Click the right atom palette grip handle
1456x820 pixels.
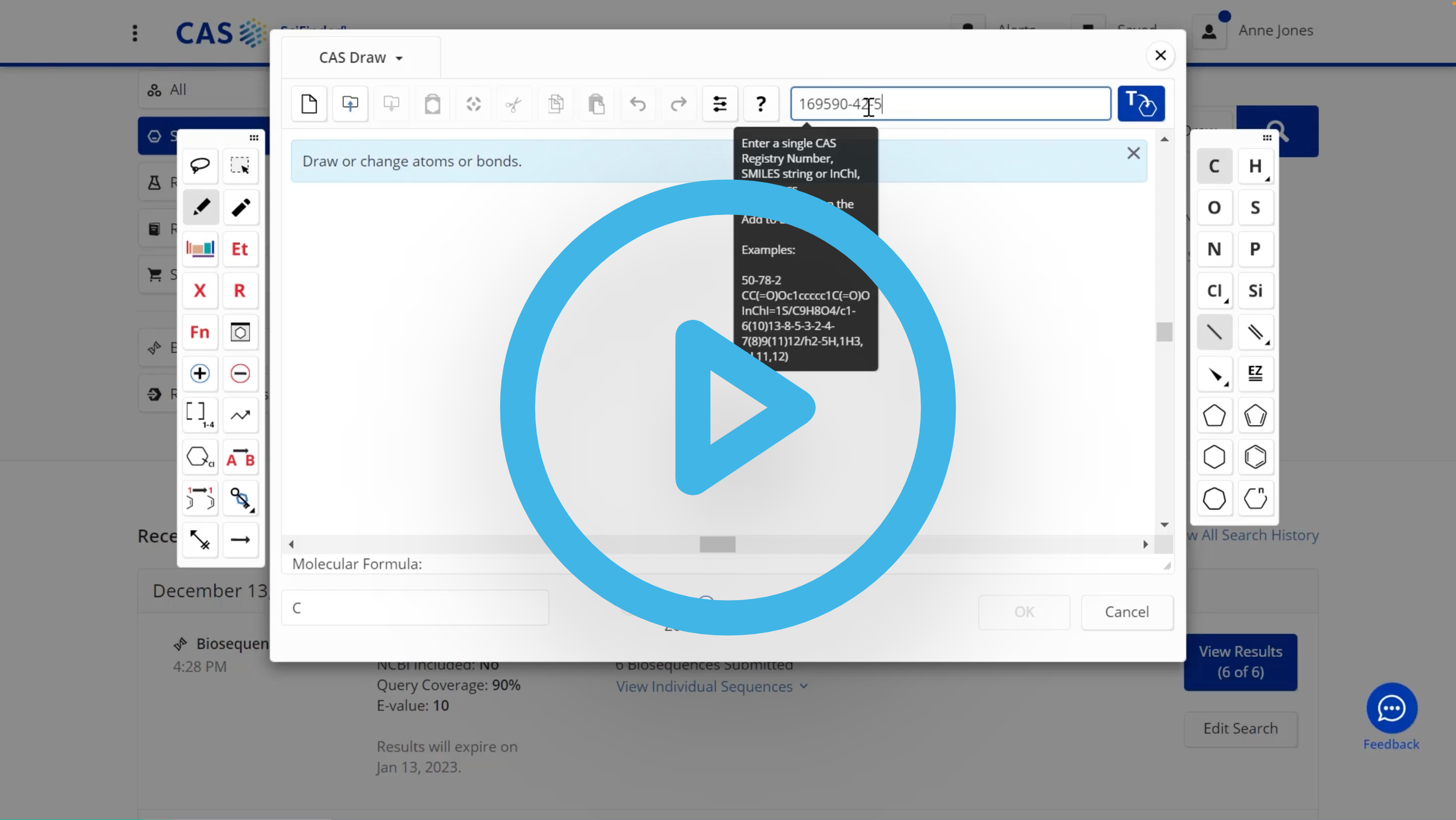[x=1267, y=138]
